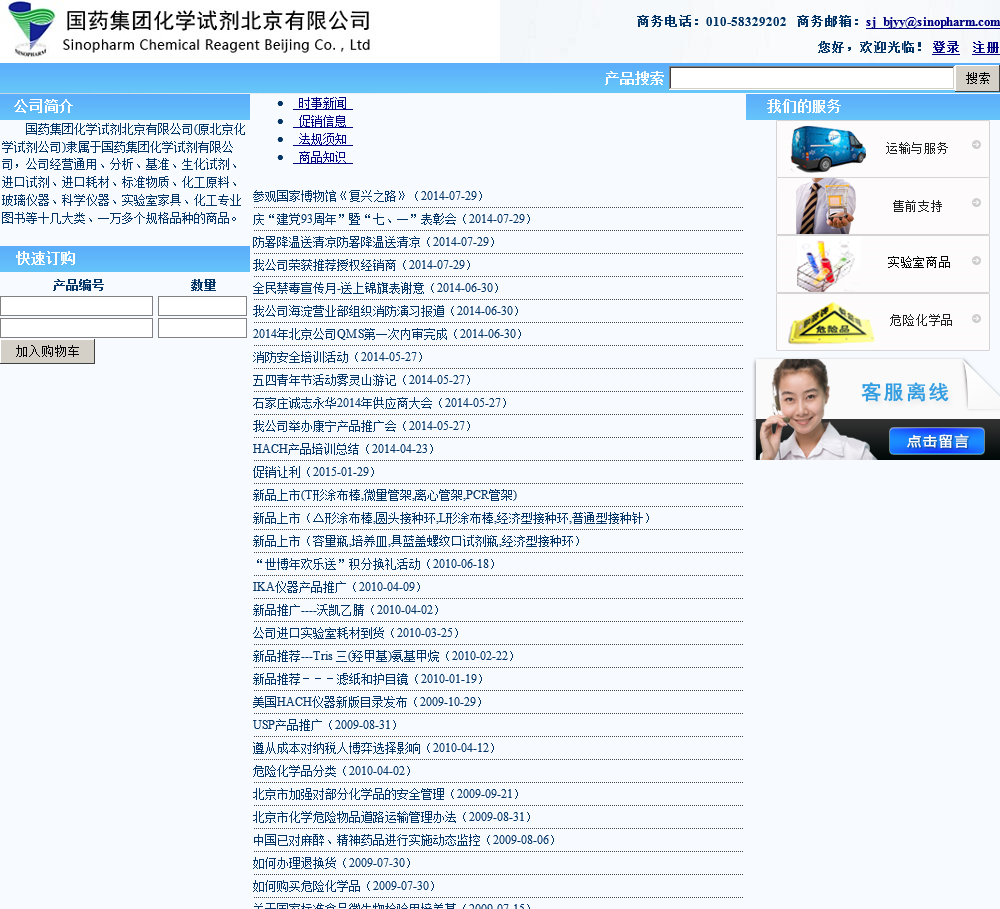The height and width of the screenshot is (909, 1000).
Task: Click the 注册 register link
Action: [x=986, y=47]
